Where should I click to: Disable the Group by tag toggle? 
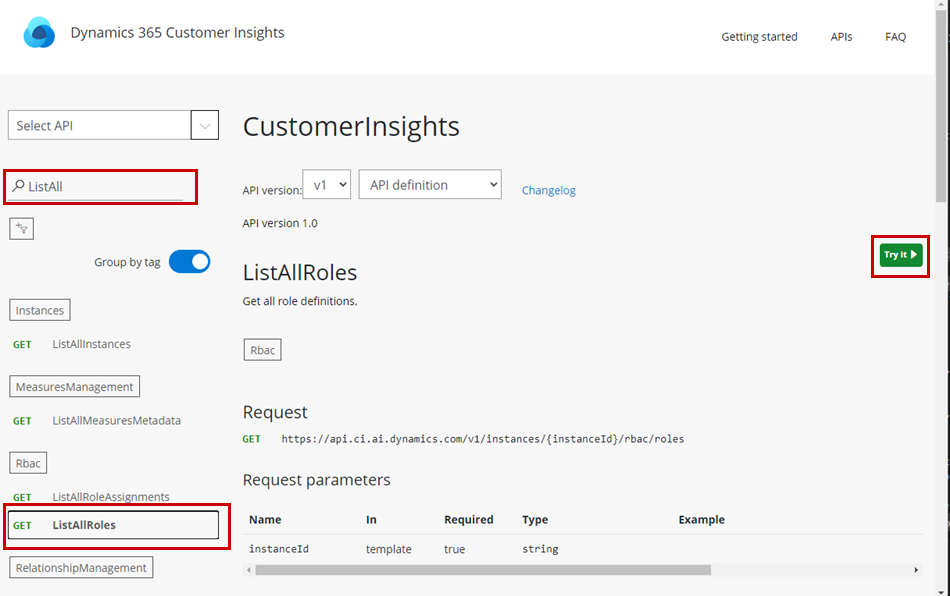189,260
